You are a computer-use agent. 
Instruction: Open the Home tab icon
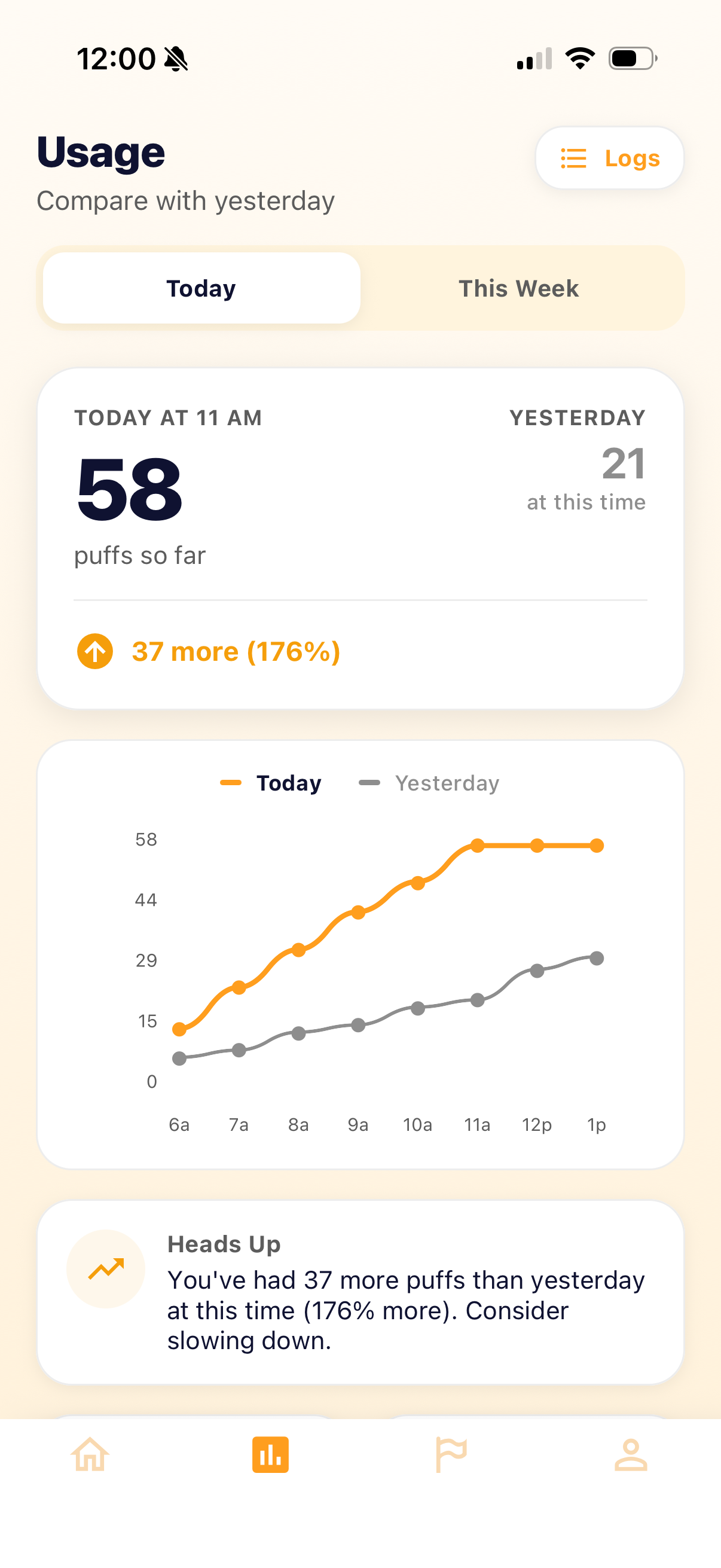[x=90, y=1454]
